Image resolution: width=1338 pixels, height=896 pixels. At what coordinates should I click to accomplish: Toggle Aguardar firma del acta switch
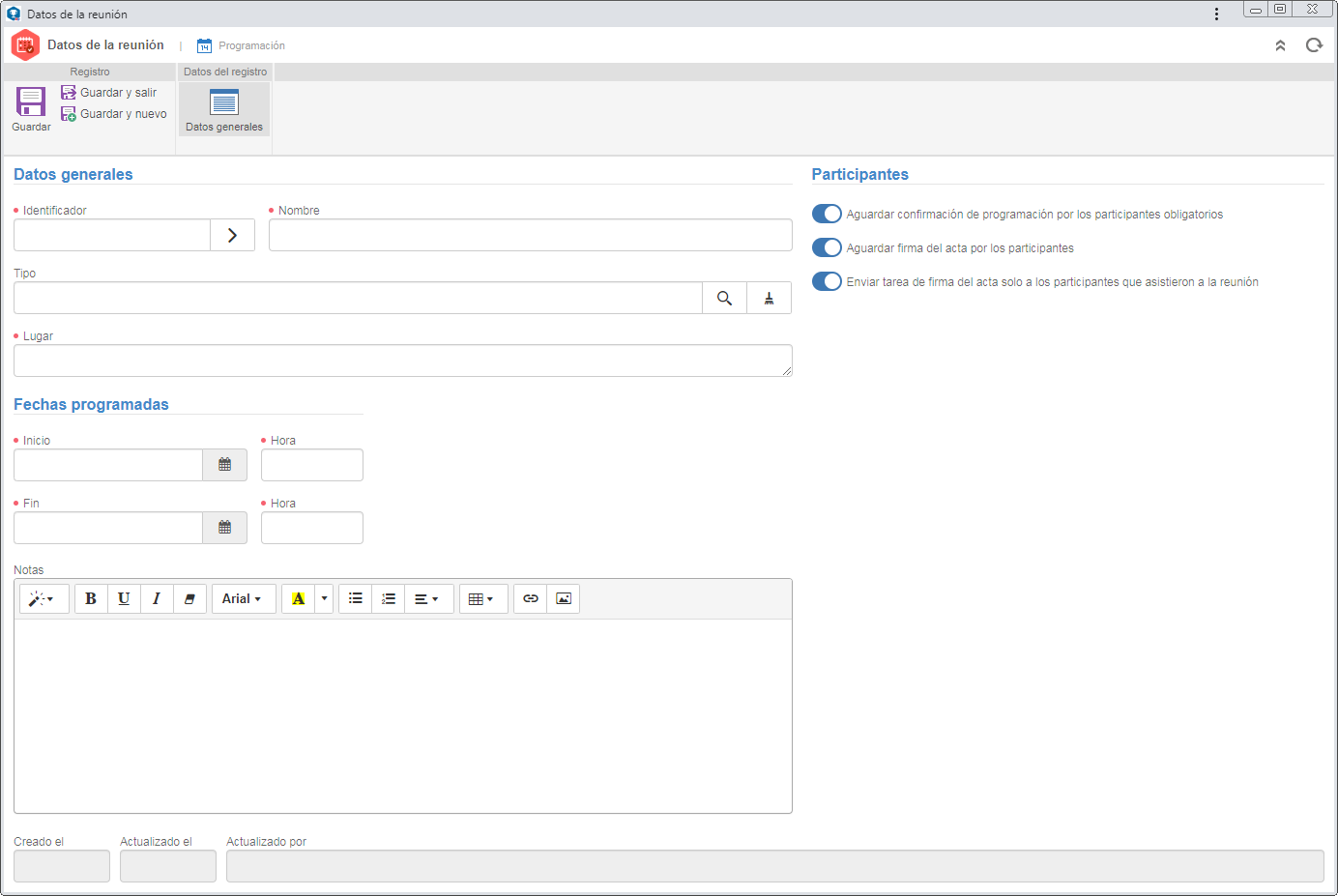[x=827, y=247]
